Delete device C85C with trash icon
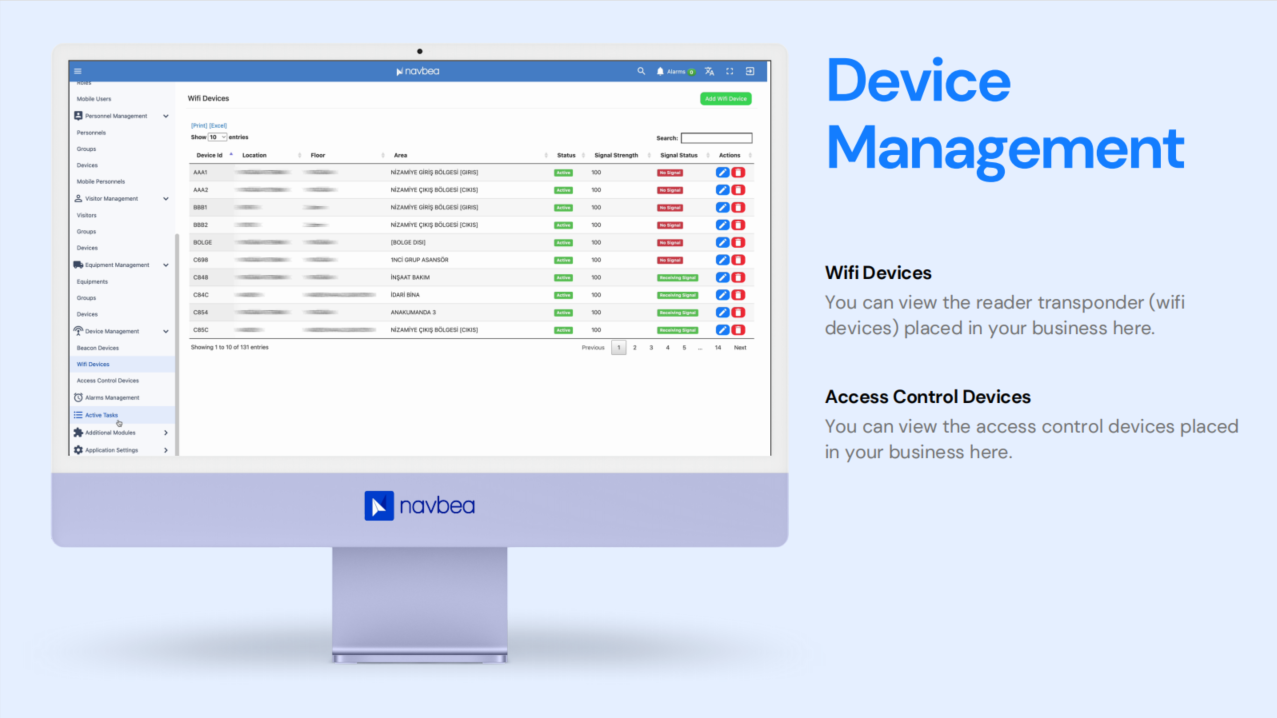1277x718 pixels. pyautogui.click(x=738, y=330)
